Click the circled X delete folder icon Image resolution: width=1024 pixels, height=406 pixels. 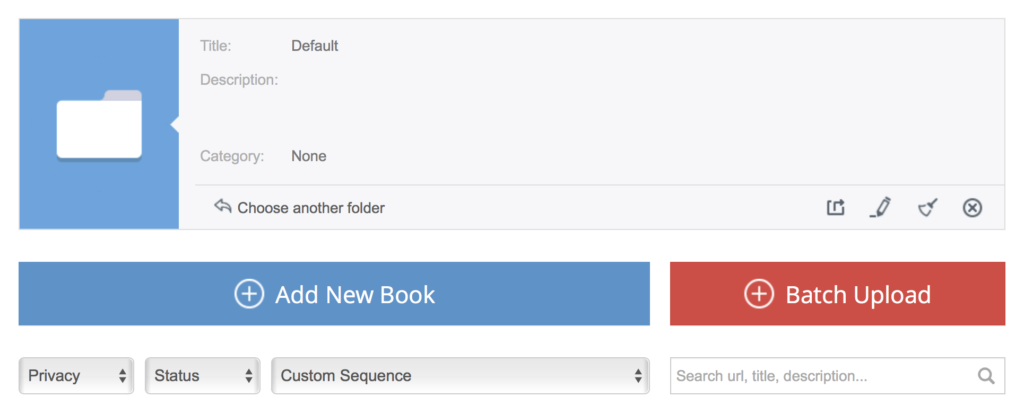pyautogui.click(x=972, y=208)
